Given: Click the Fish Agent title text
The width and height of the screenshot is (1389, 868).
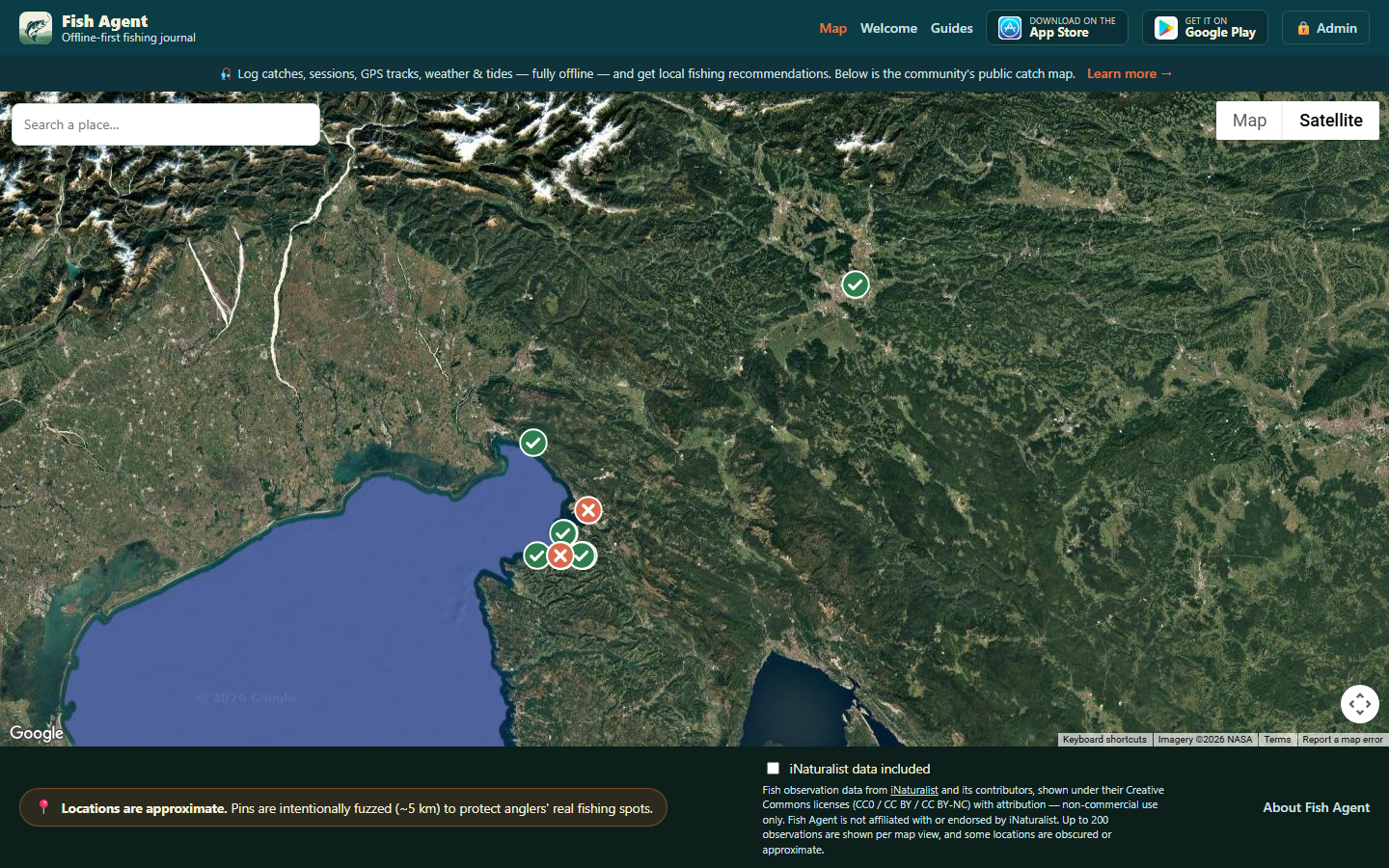Looking at the screenshot, I should [x=105, y=21].
